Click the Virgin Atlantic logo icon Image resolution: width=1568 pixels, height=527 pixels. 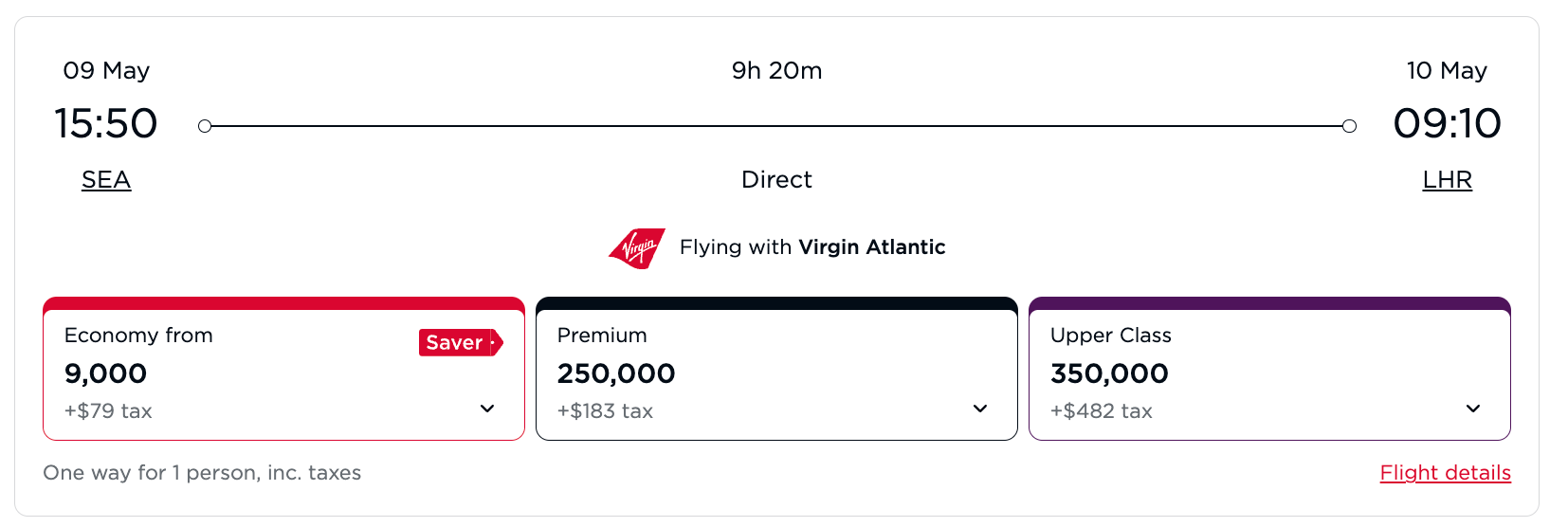636,248
